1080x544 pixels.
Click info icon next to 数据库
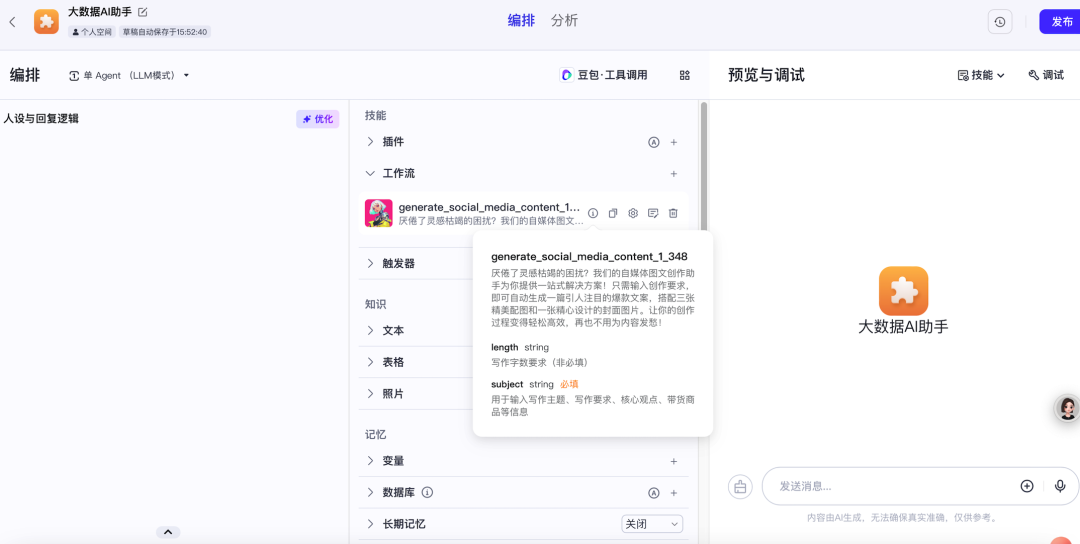[x=427, y=492]
